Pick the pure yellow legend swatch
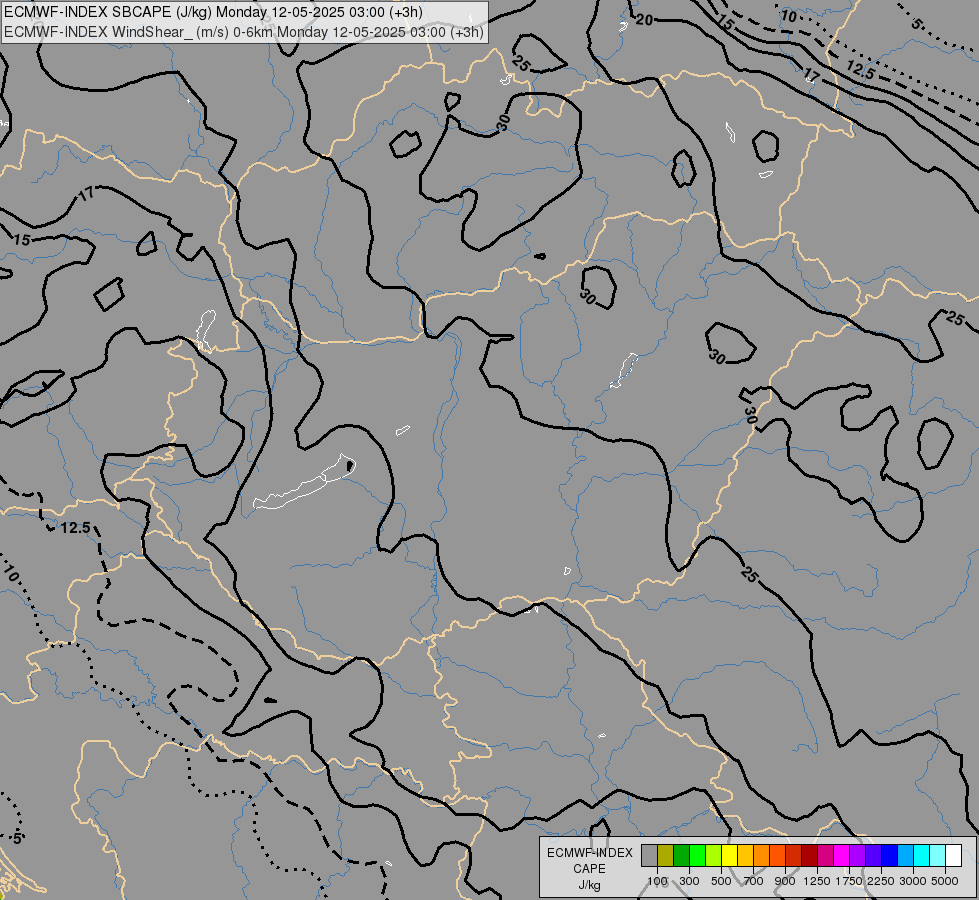This screenshot has height=900, width=979. [x=729, y=855]
